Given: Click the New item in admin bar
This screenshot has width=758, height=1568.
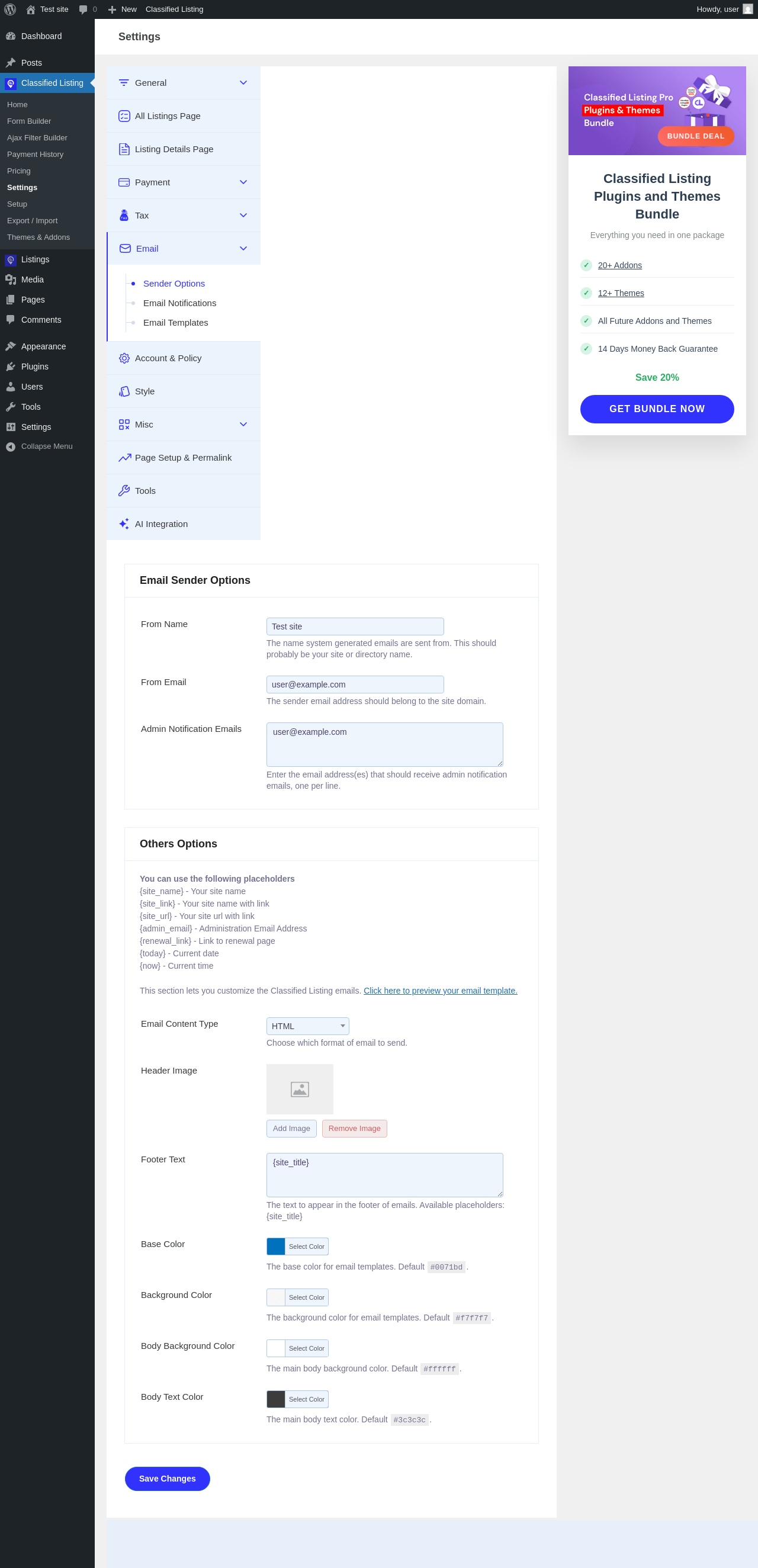Looking at the screenshot, I should point(123,9).
